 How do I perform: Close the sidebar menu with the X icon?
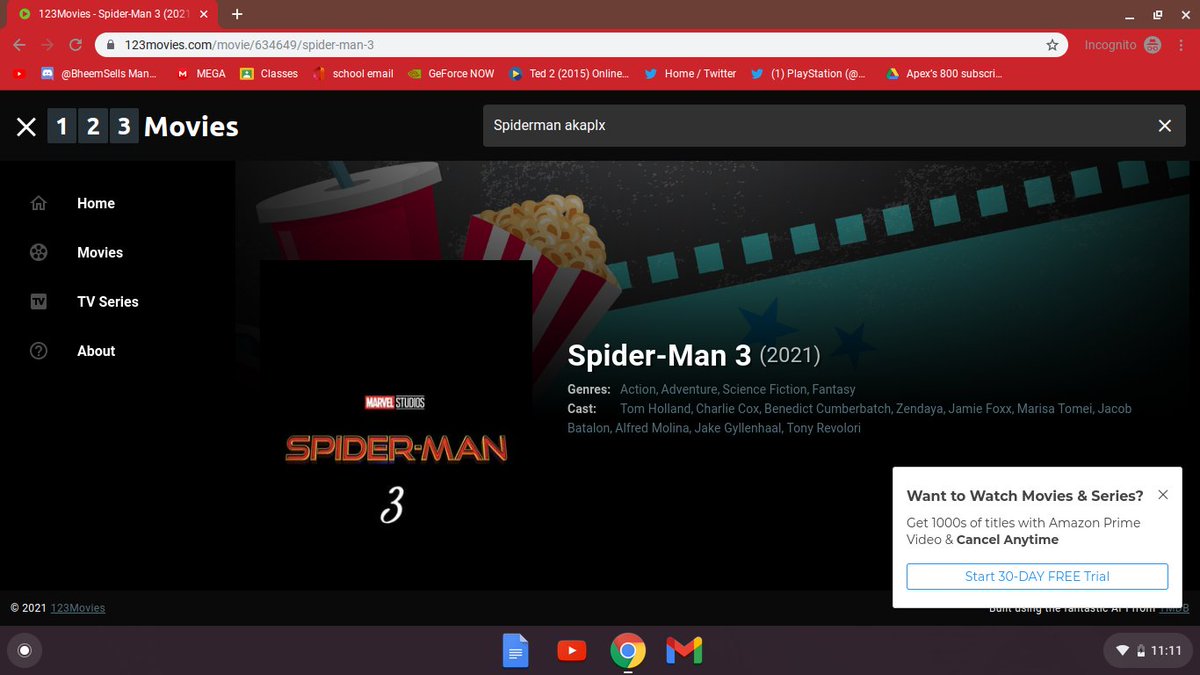[26, 127]
